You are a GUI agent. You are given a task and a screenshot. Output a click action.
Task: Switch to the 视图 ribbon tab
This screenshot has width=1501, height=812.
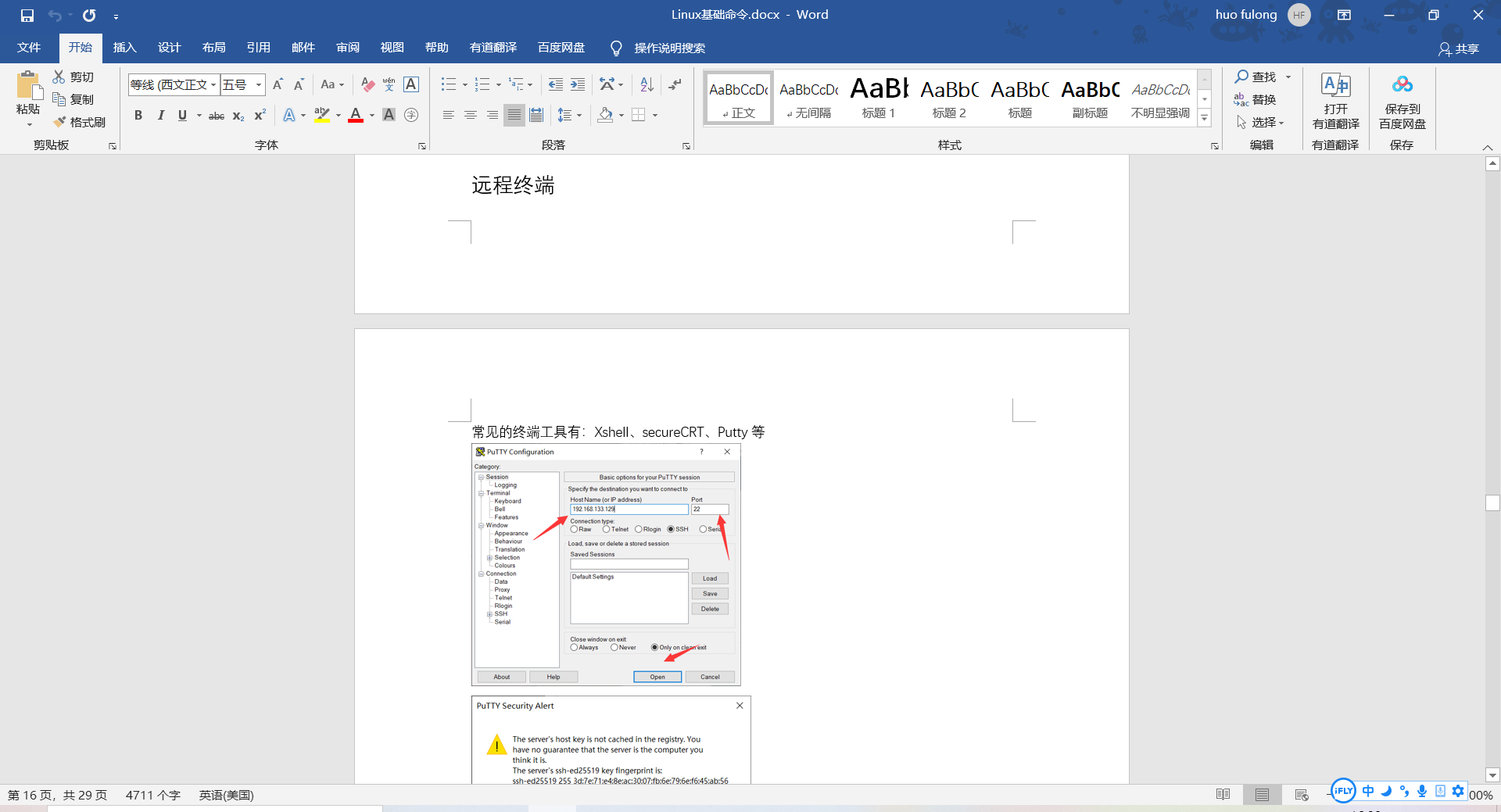(392, 48)
